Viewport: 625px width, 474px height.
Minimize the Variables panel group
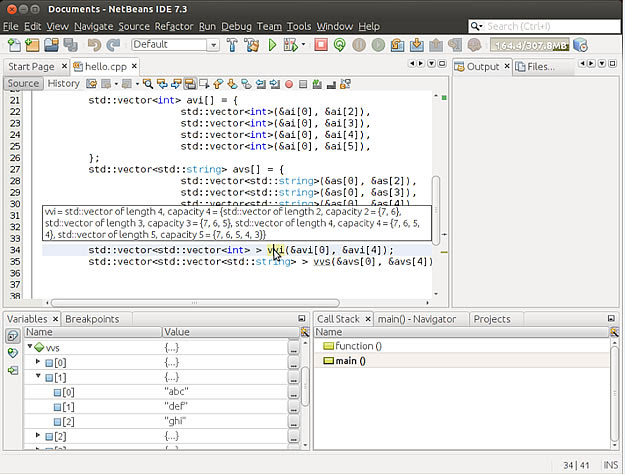coord(302,319)
